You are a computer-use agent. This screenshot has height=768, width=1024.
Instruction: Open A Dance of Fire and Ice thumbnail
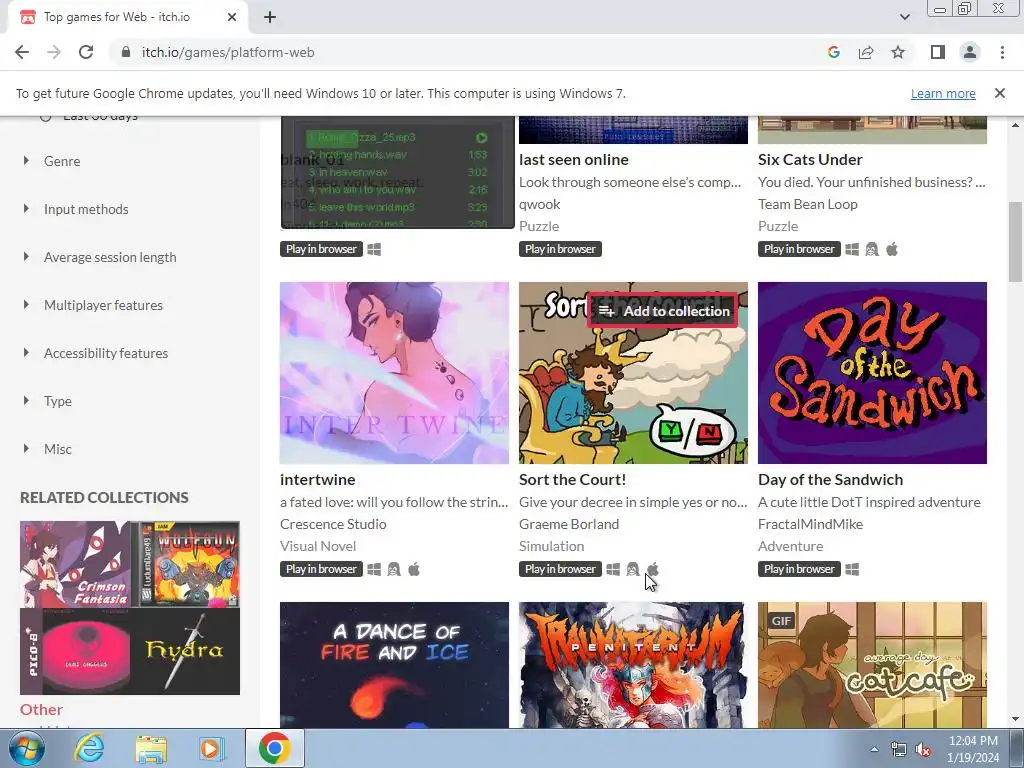point(394,665)
